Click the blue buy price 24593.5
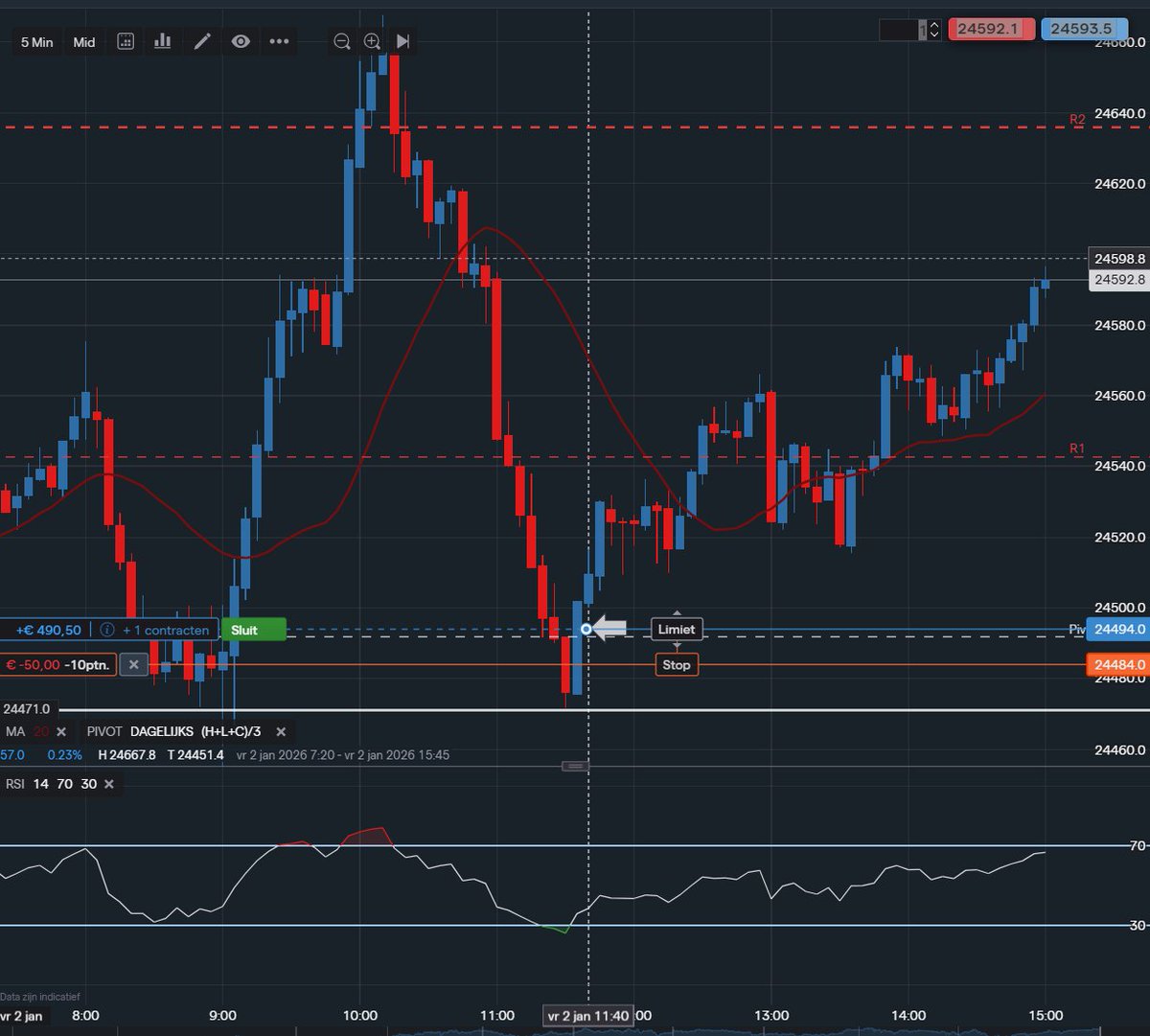 (1084, 29)
